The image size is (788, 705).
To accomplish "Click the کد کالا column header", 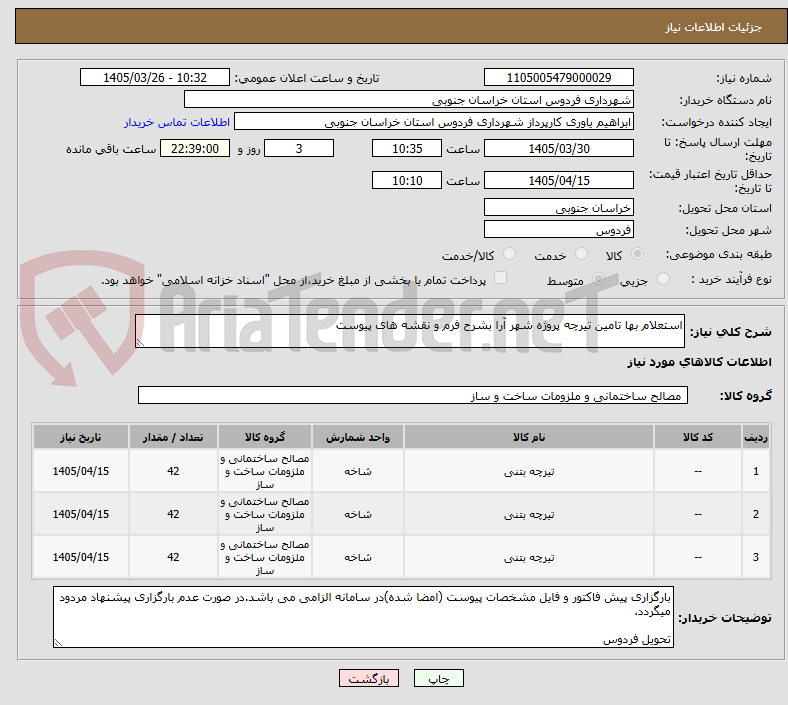I will [x=698, y=437].
